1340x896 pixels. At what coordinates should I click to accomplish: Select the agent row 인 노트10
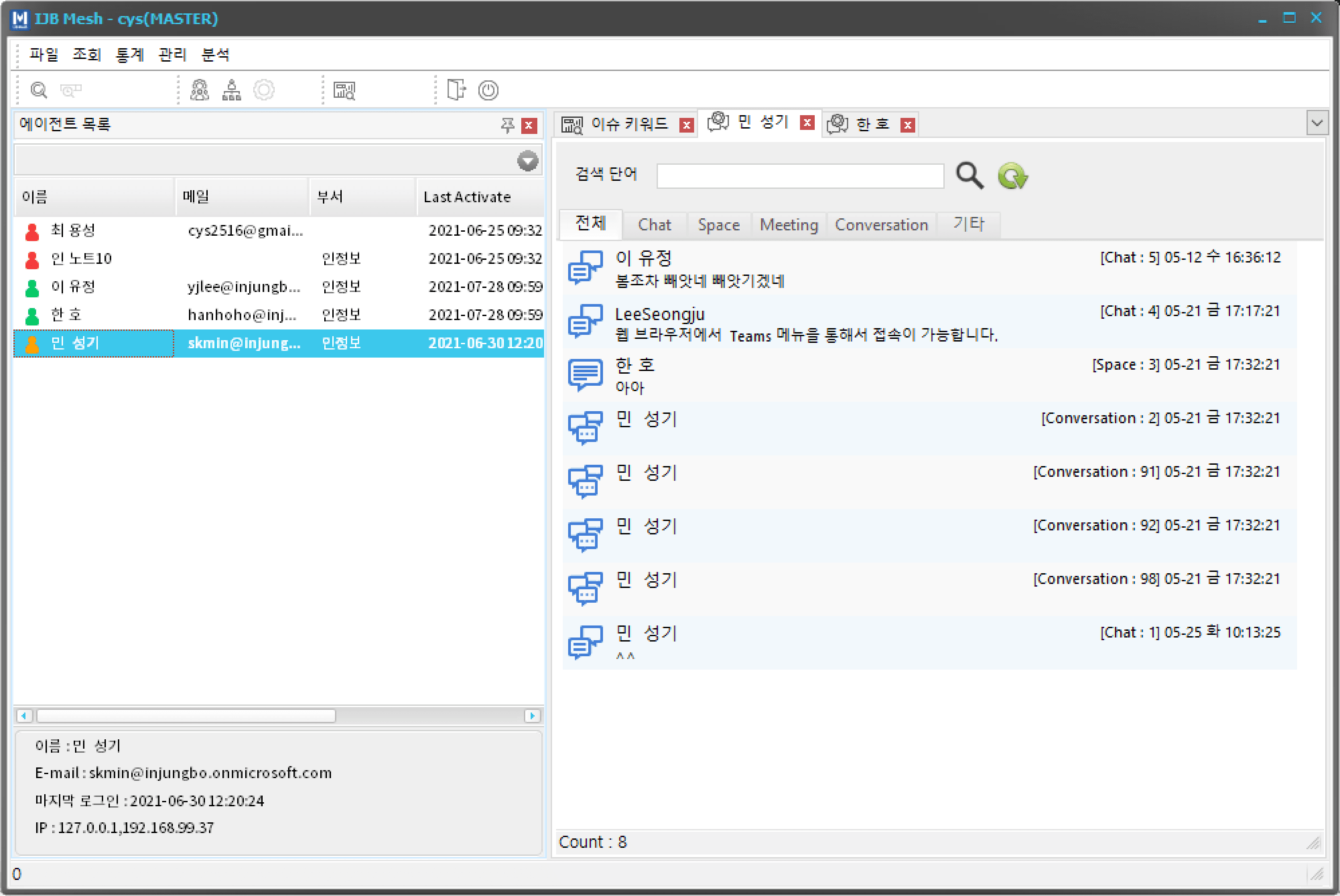[x=279, y=259]
